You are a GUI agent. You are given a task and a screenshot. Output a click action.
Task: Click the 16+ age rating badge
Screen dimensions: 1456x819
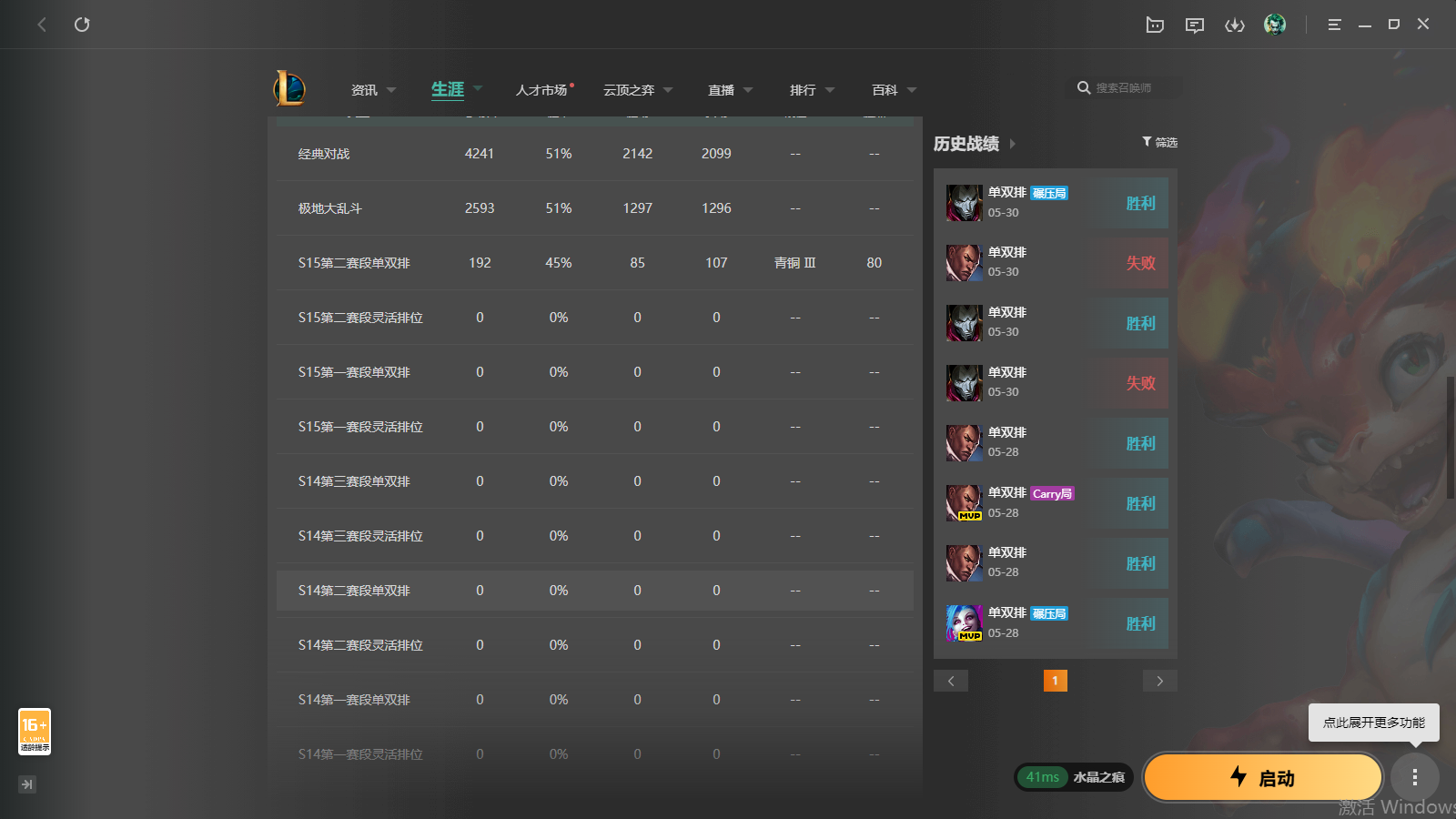click(x=35, y=732)
